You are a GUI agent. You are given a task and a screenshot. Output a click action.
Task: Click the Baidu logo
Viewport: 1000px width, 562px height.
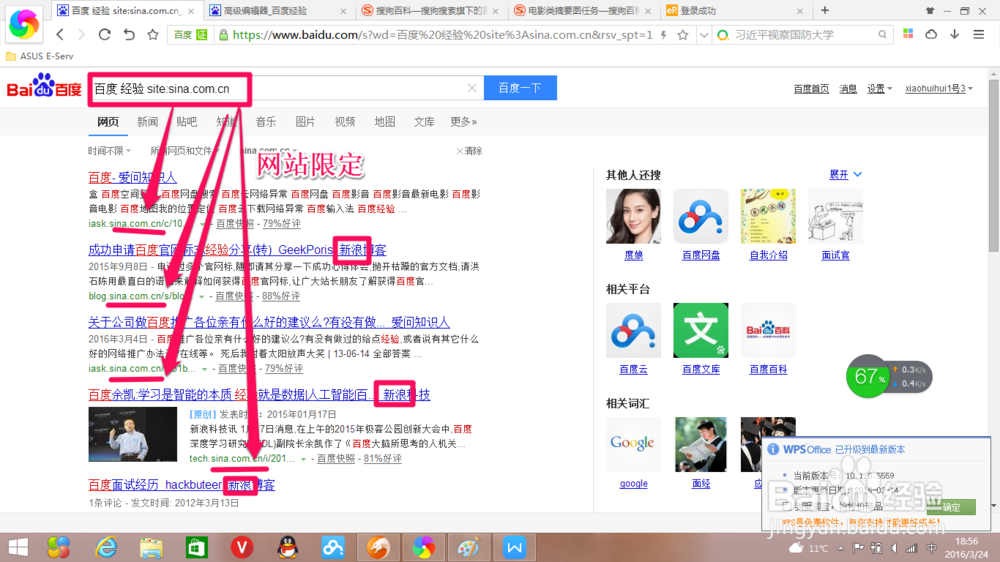pyautogui.click(x=44, y=86)
